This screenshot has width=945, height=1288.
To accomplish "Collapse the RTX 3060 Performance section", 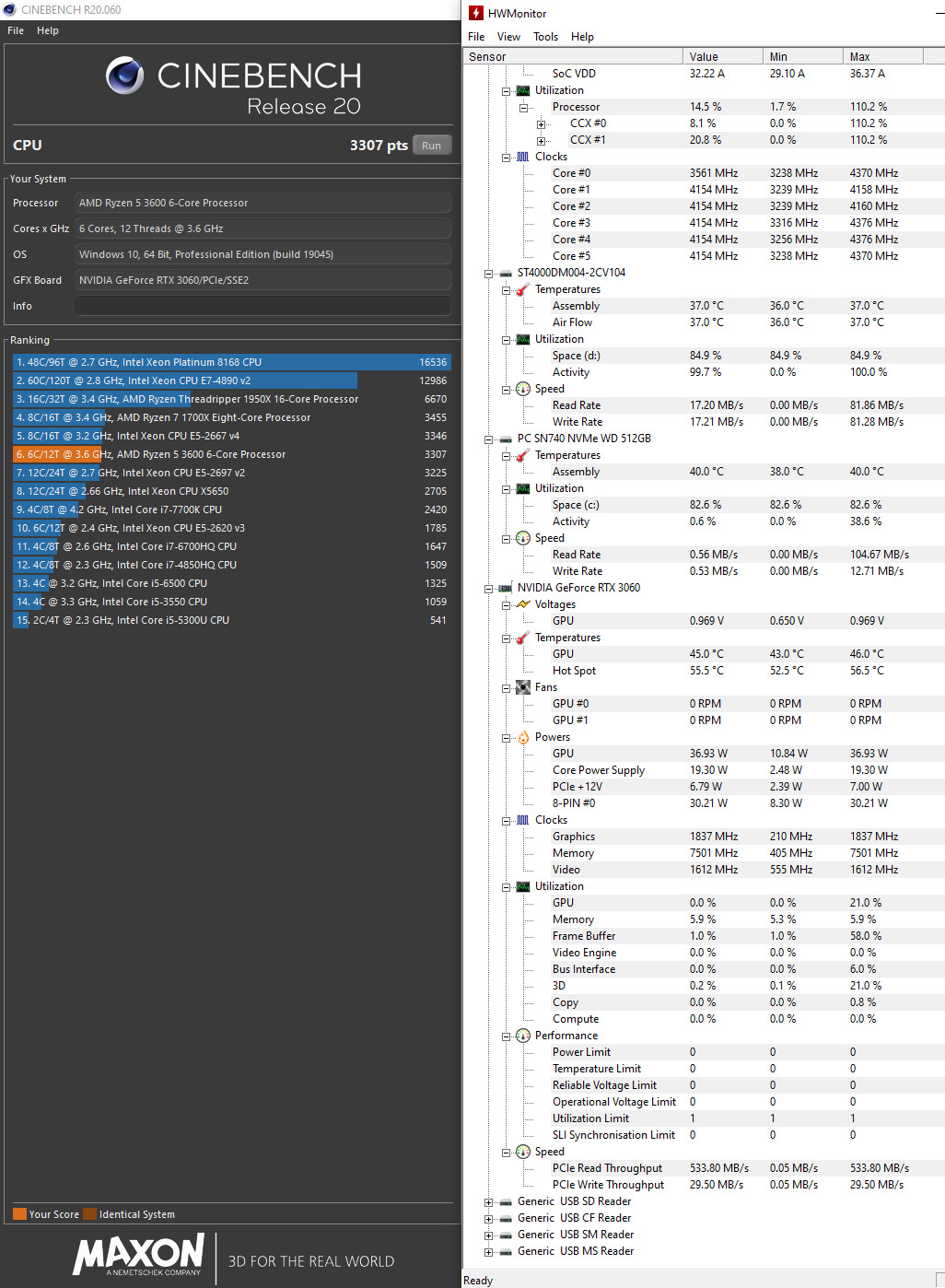I will click(506, 1036).
